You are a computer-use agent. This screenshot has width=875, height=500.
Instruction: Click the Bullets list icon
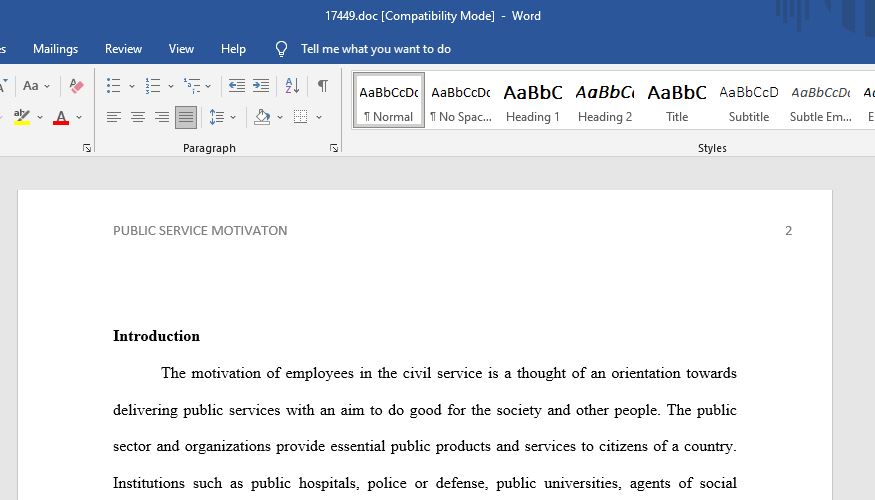point(114,86)
